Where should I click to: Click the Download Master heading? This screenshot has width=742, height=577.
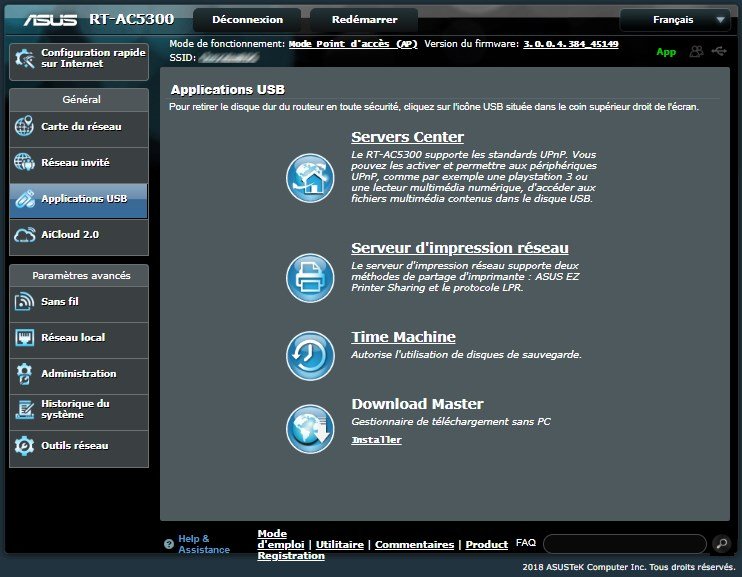pos(417,404)
